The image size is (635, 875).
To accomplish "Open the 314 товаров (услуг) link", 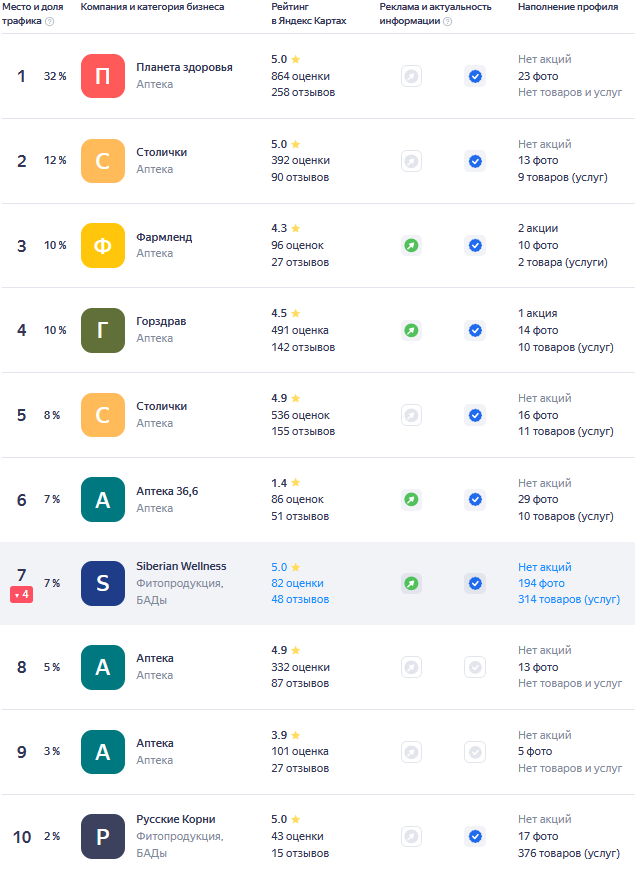I will coord(569,599).
